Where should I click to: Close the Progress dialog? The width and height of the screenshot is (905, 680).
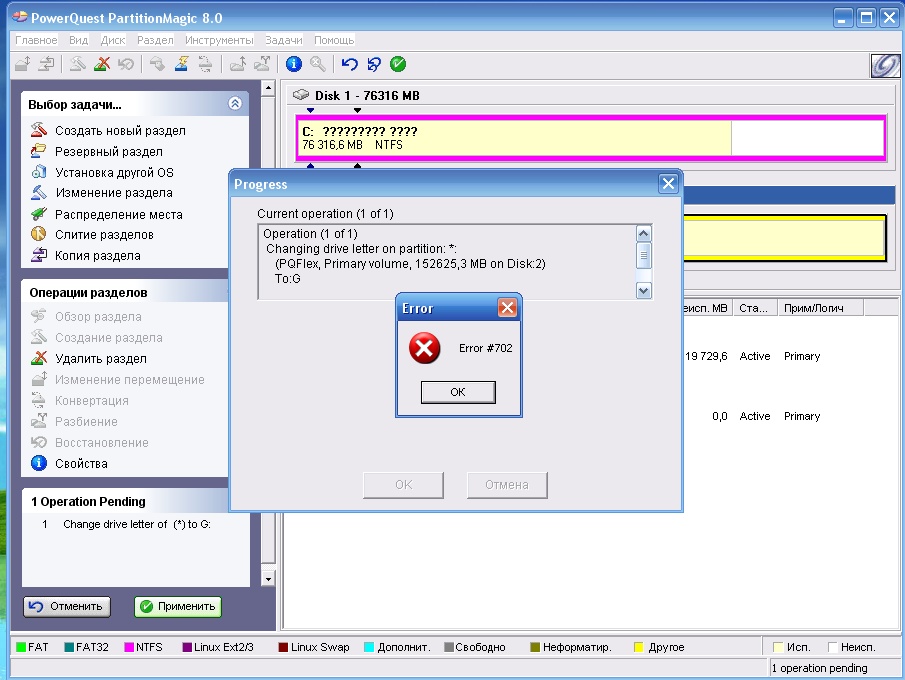(x=668, y=184)
